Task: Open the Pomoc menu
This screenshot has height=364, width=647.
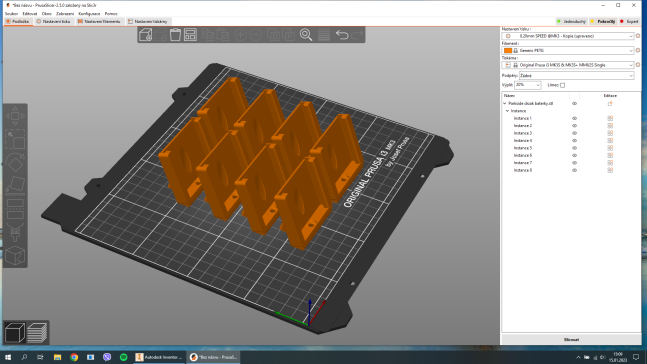Action: 111,14
